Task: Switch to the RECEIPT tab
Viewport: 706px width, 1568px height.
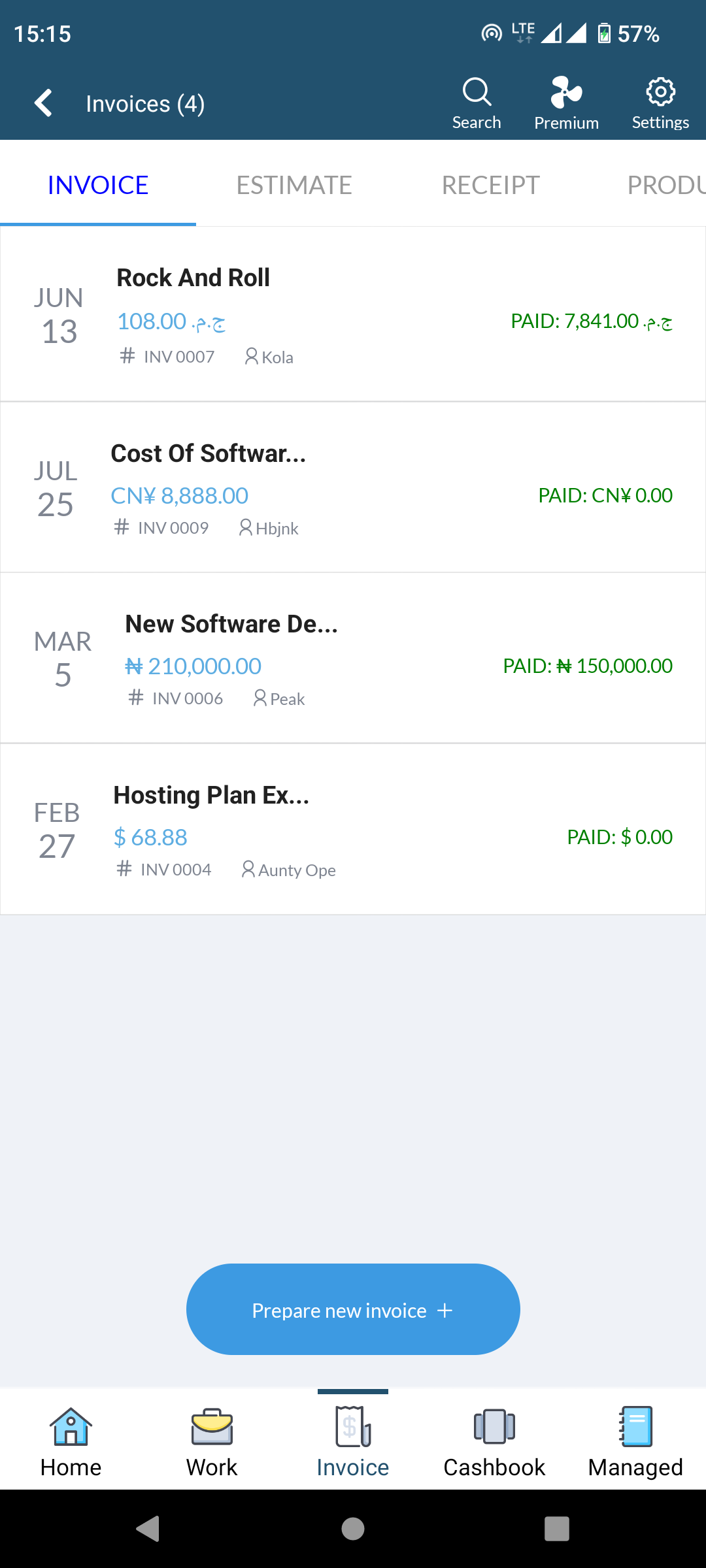Action: [490, 186]
